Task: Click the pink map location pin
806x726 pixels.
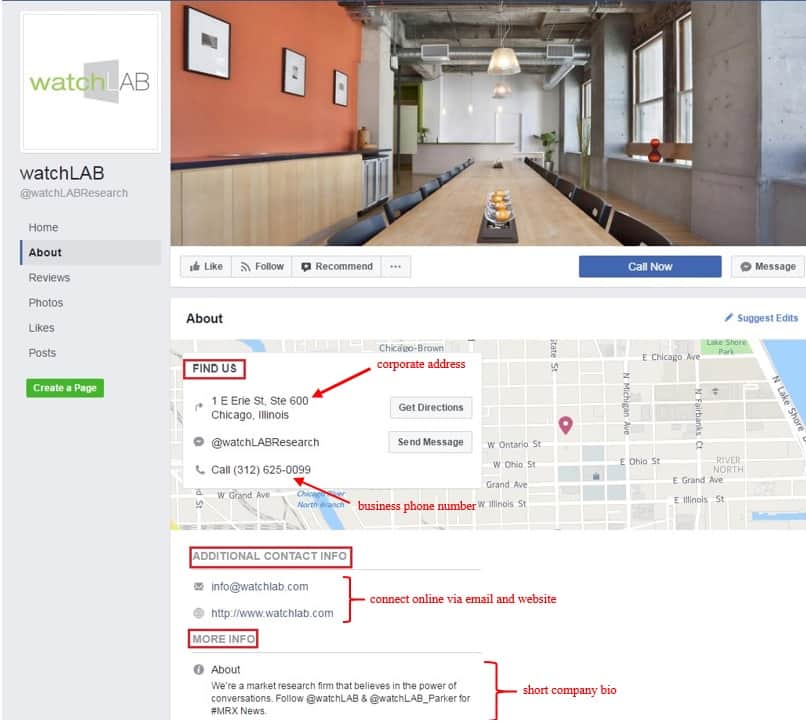Action: (x=565, y=425)
